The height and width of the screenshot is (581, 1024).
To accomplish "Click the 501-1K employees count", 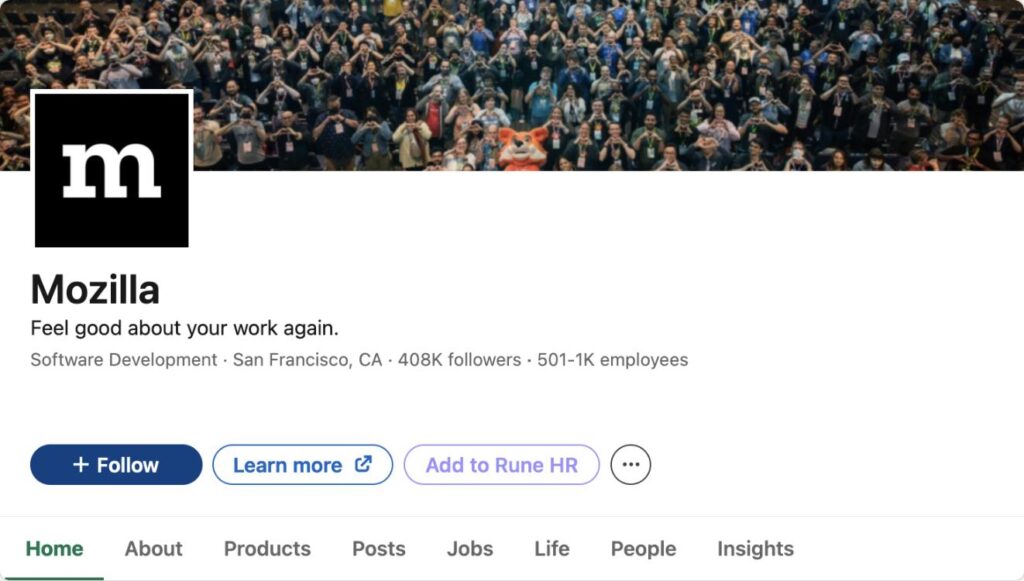I will click(612, 359).
